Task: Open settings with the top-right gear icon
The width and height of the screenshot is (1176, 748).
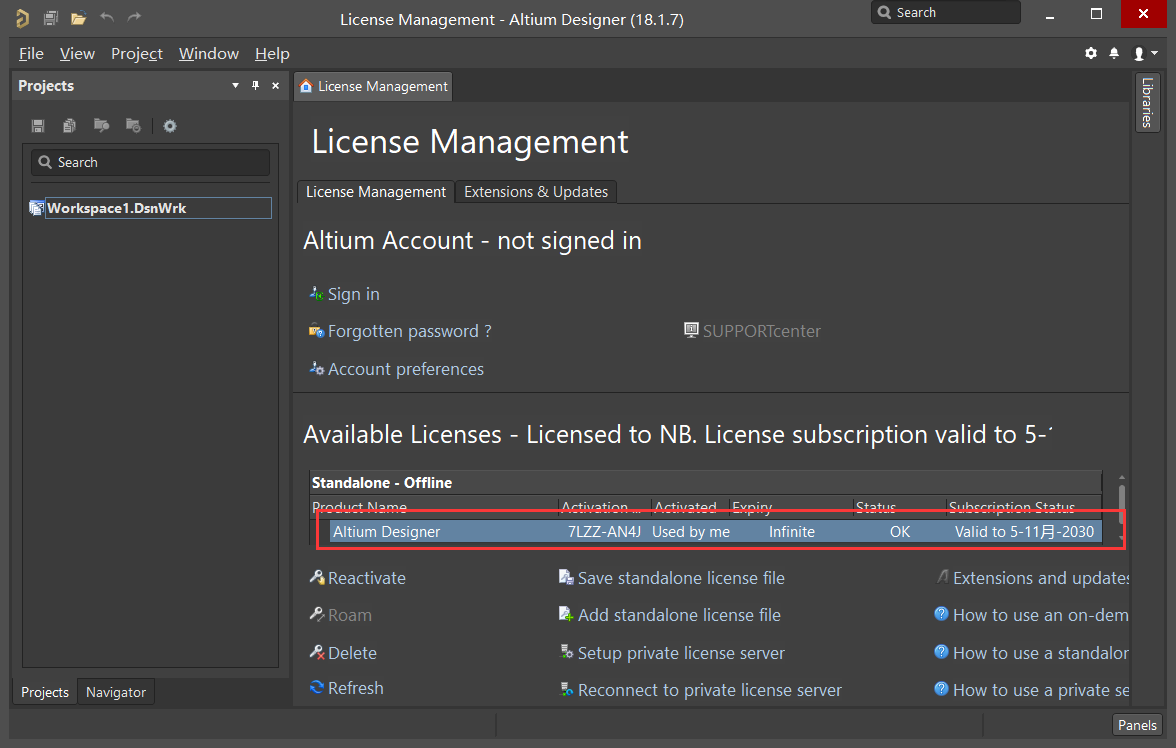Action: (x=1090, y=53)
